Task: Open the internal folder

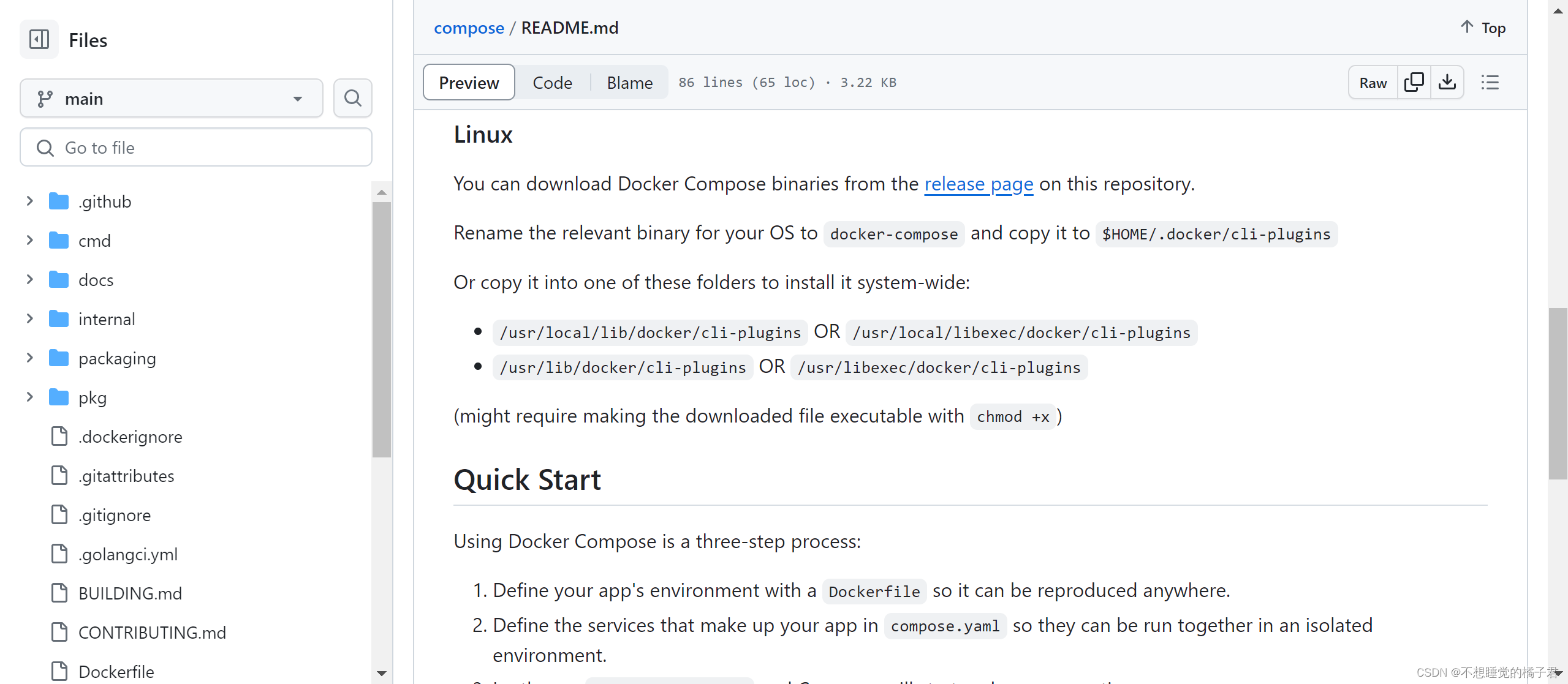Action: tap(107, 319)
